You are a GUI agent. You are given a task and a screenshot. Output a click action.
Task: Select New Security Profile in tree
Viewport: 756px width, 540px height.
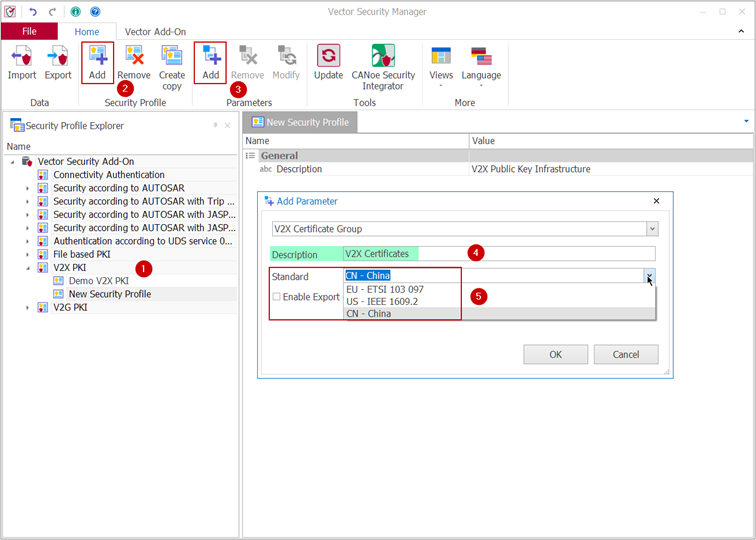pyautogui.click(x=110, y=294)
